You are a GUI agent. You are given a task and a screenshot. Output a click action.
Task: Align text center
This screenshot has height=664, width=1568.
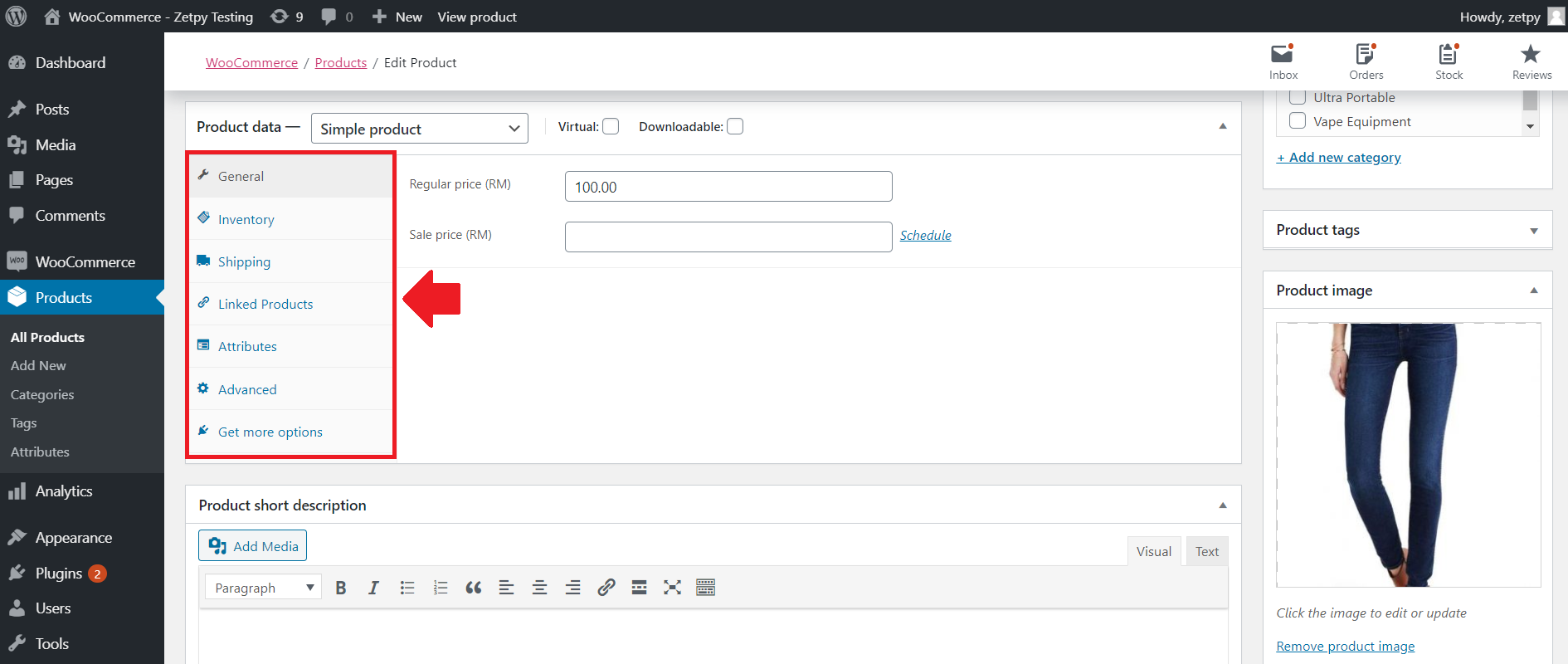coord(539,588)
